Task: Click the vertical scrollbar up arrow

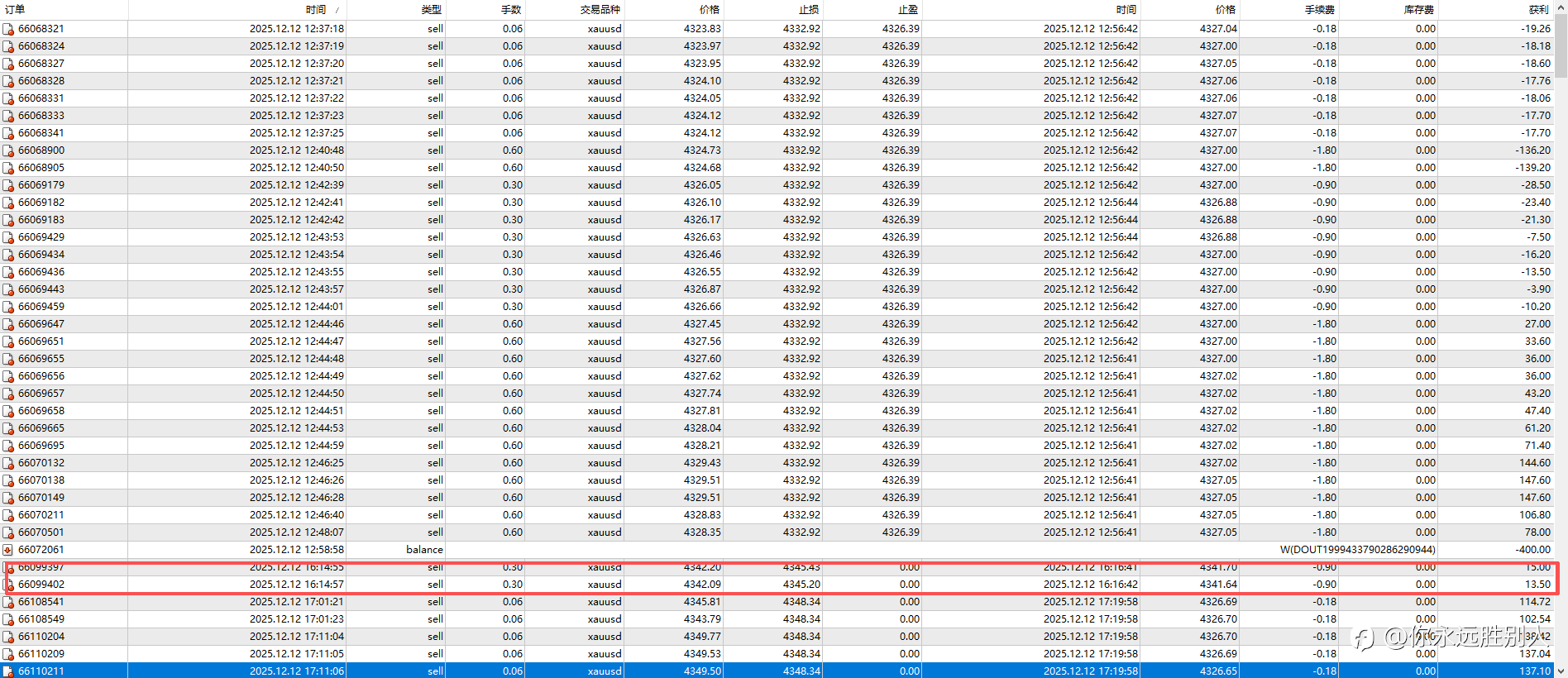Action: point(1561,7)
